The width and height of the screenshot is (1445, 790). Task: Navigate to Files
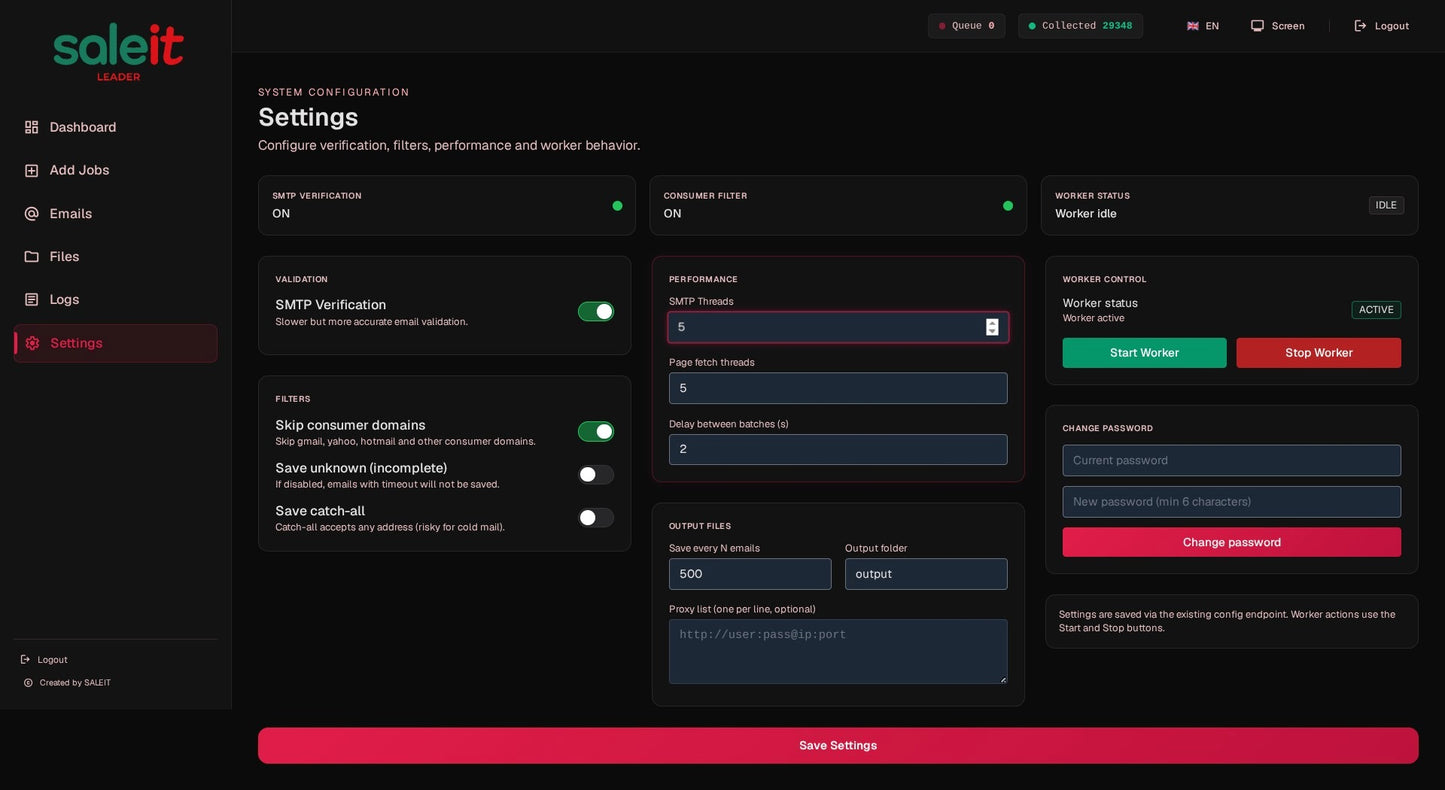coord(115,257)
